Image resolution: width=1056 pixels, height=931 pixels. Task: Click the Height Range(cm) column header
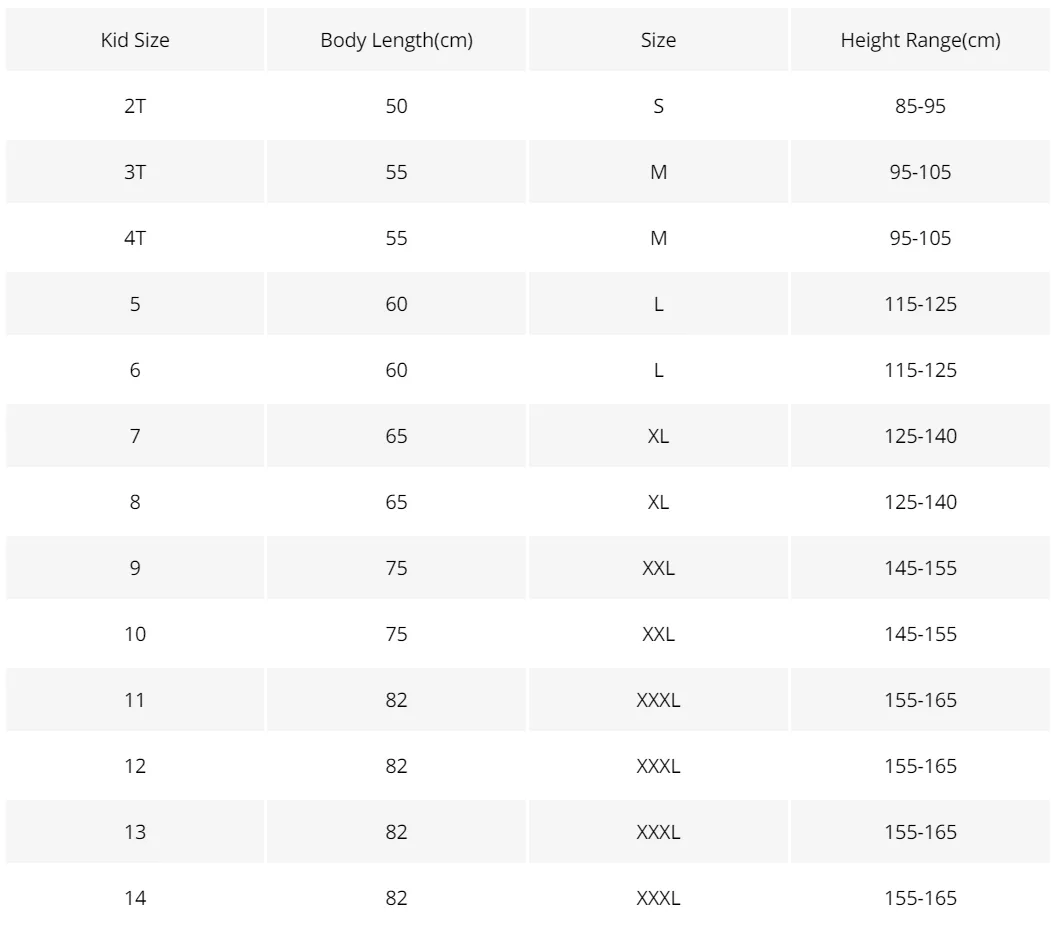pyautogui.click(x=920, y=40)
